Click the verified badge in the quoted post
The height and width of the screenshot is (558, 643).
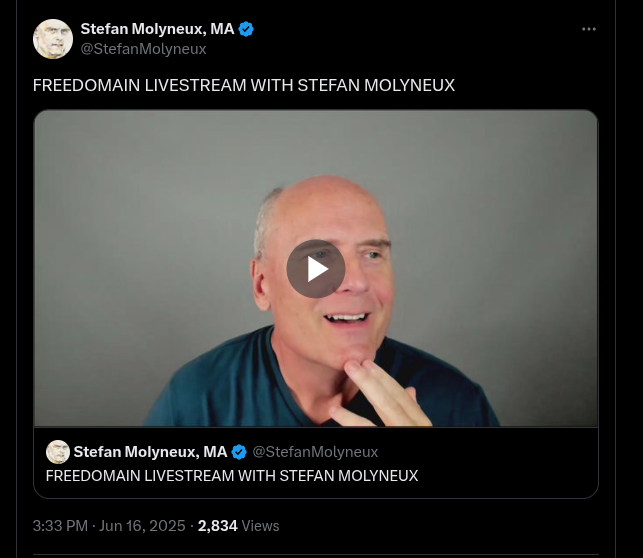tap(239, 452)
